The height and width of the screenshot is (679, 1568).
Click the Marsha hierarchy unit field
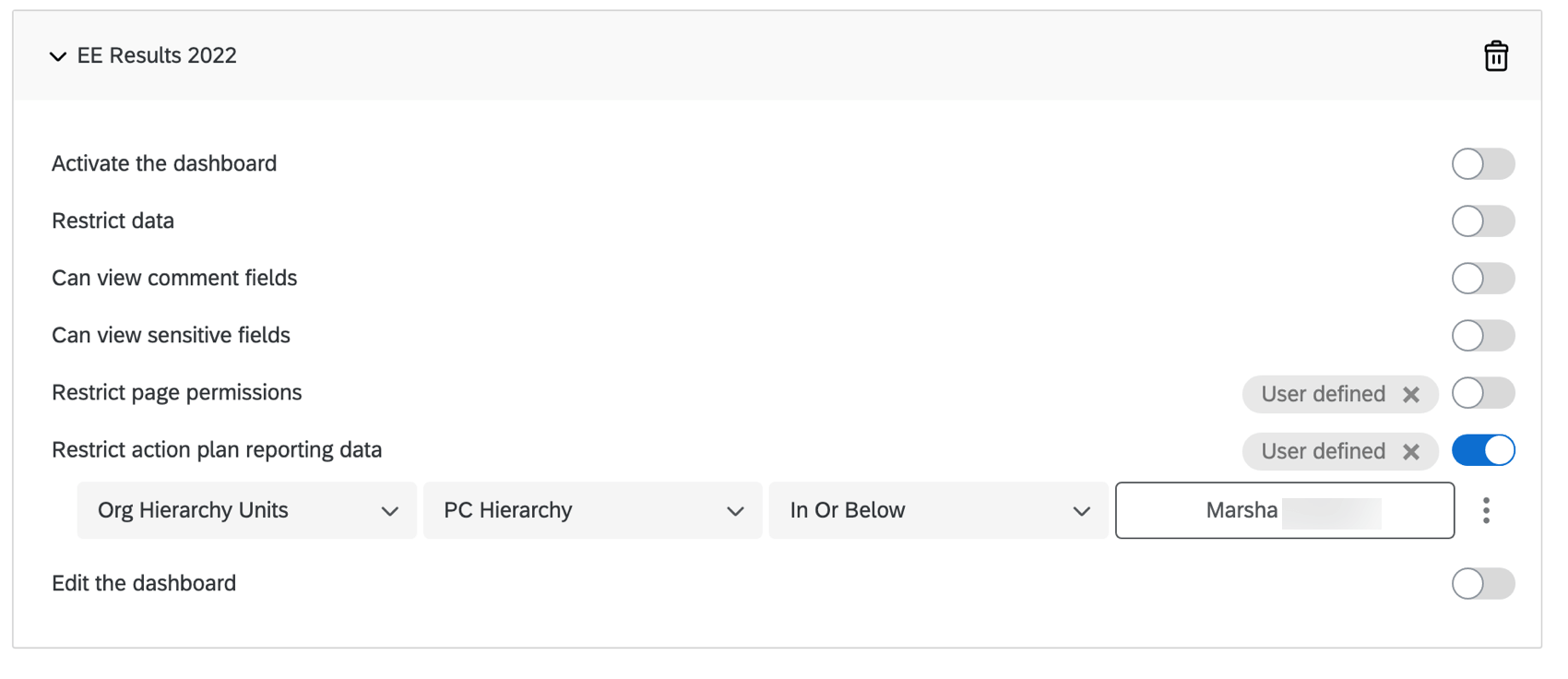coord(1284,510)
